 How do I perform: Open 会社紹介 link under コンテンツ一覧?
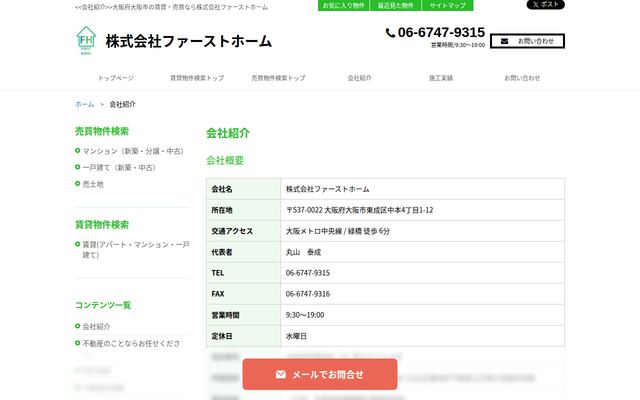pos(96,327)
